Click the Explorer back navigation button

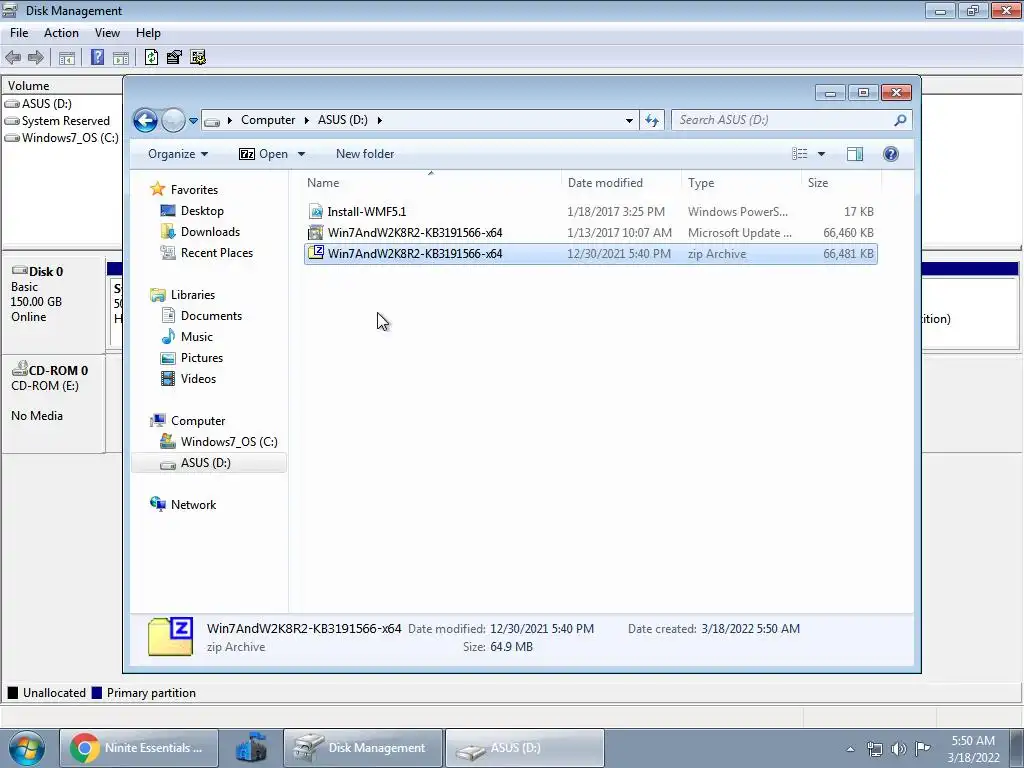pos(145,120)
